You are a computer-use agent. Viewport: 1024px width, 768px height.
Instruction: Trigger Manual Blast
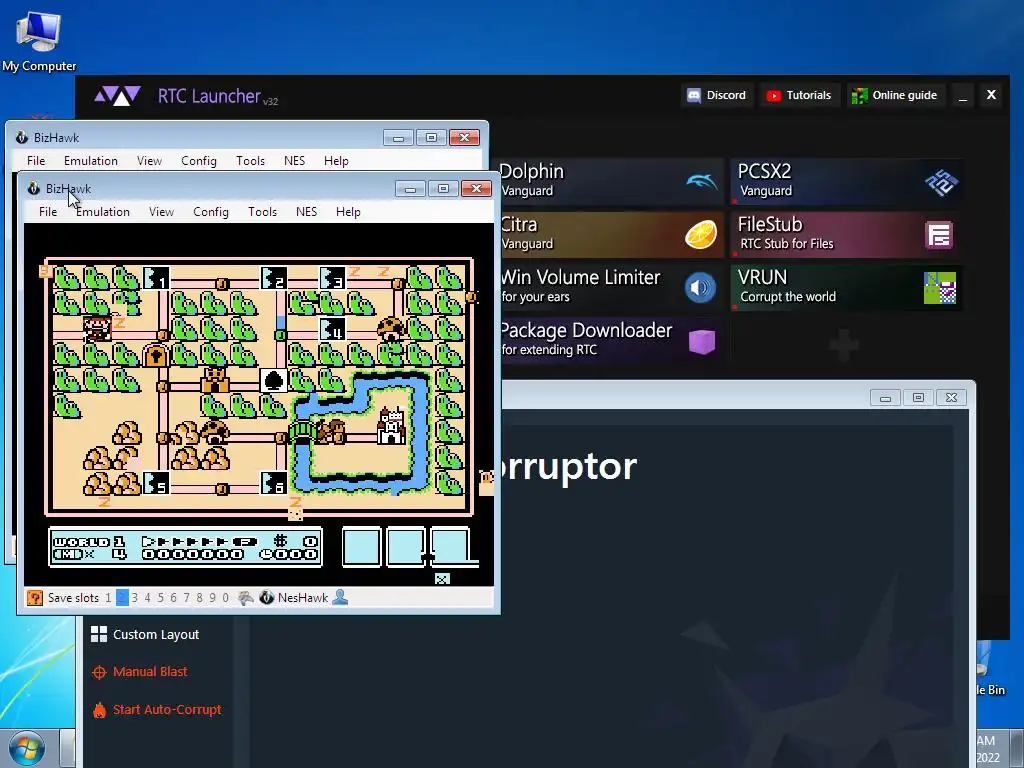pos(140,671)
